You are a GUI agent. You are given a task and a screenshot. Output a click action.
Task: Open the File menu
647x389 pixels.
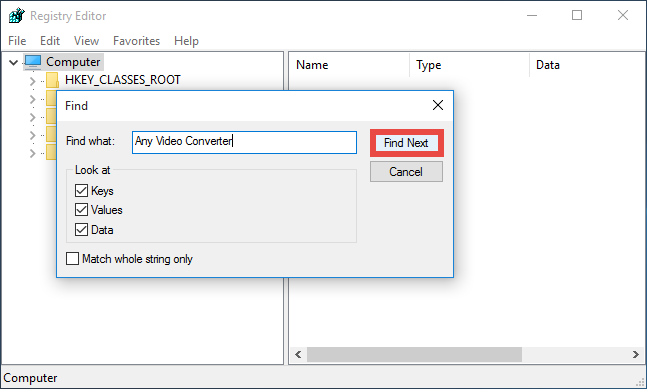coord(17,41)
